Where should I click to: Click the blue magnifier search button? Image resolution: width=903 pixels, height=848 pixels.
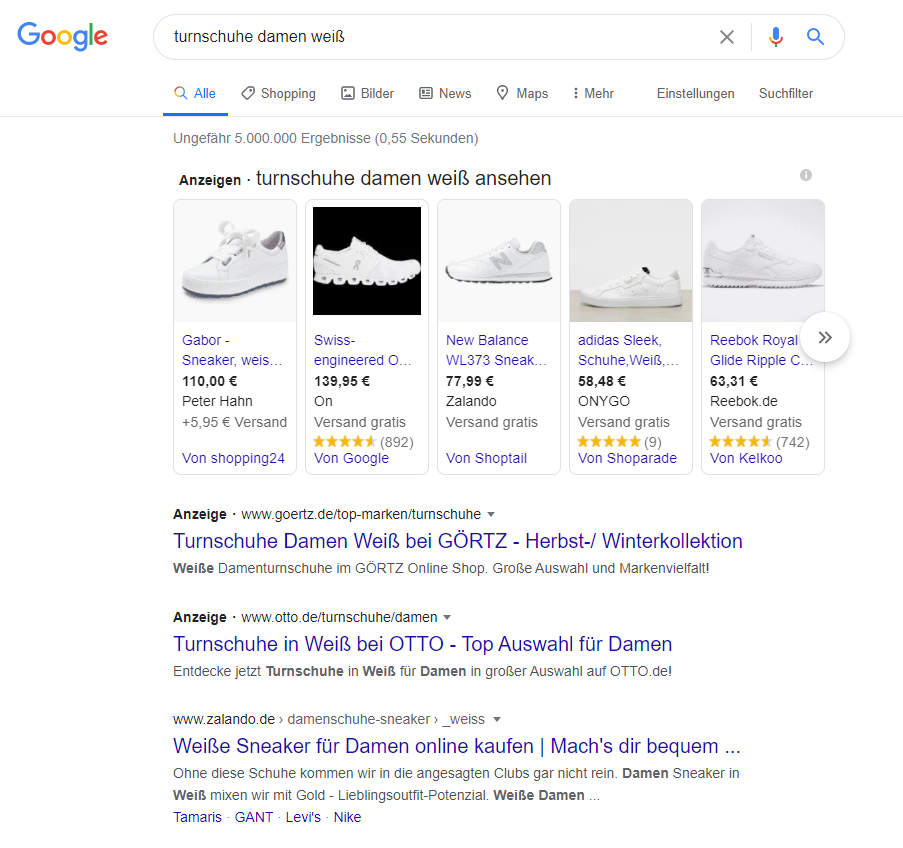point(815,37)
